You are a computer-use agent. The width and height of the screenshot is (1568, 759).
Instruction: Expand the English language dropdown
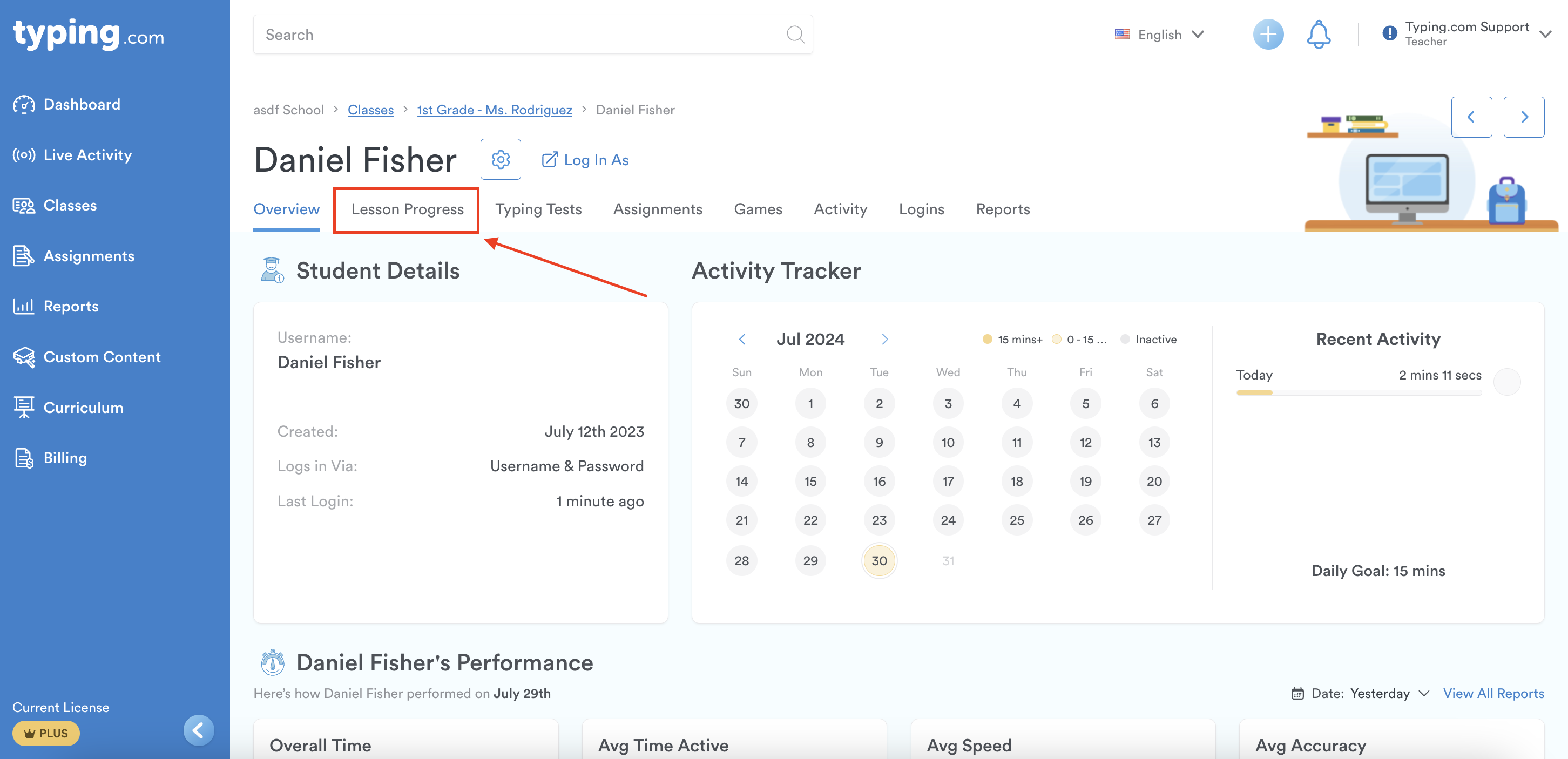1160,35
